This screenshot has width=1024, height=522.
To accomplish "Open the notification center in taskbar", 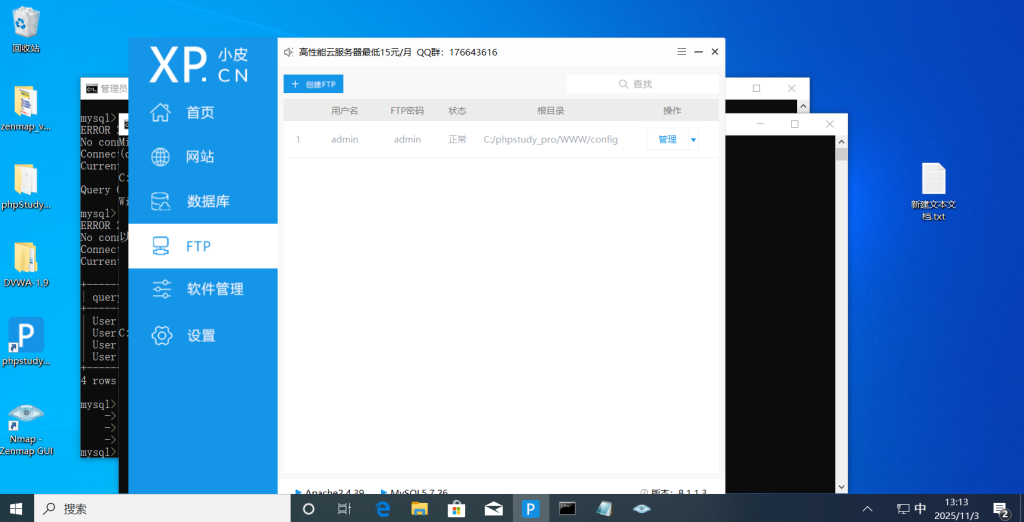I will pyautogui.click(x=1000, y=508).
